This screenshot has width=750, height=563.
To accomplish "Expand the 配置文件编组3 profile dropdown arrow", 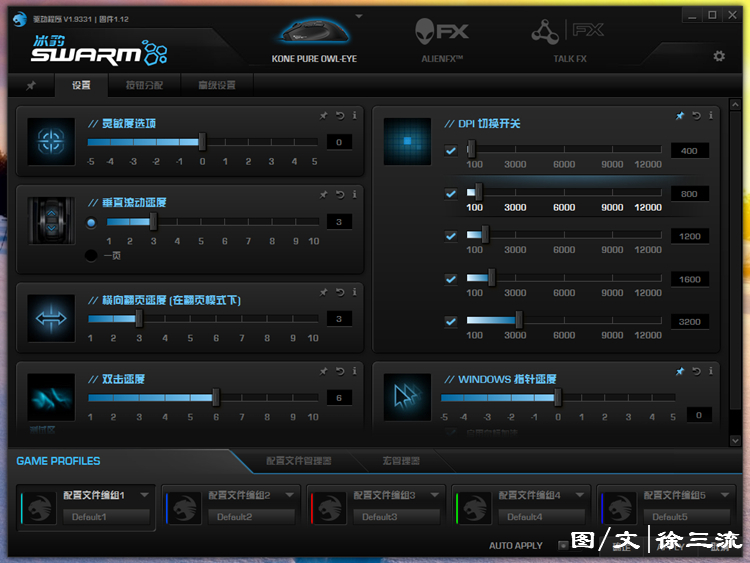I will [435, 495].
